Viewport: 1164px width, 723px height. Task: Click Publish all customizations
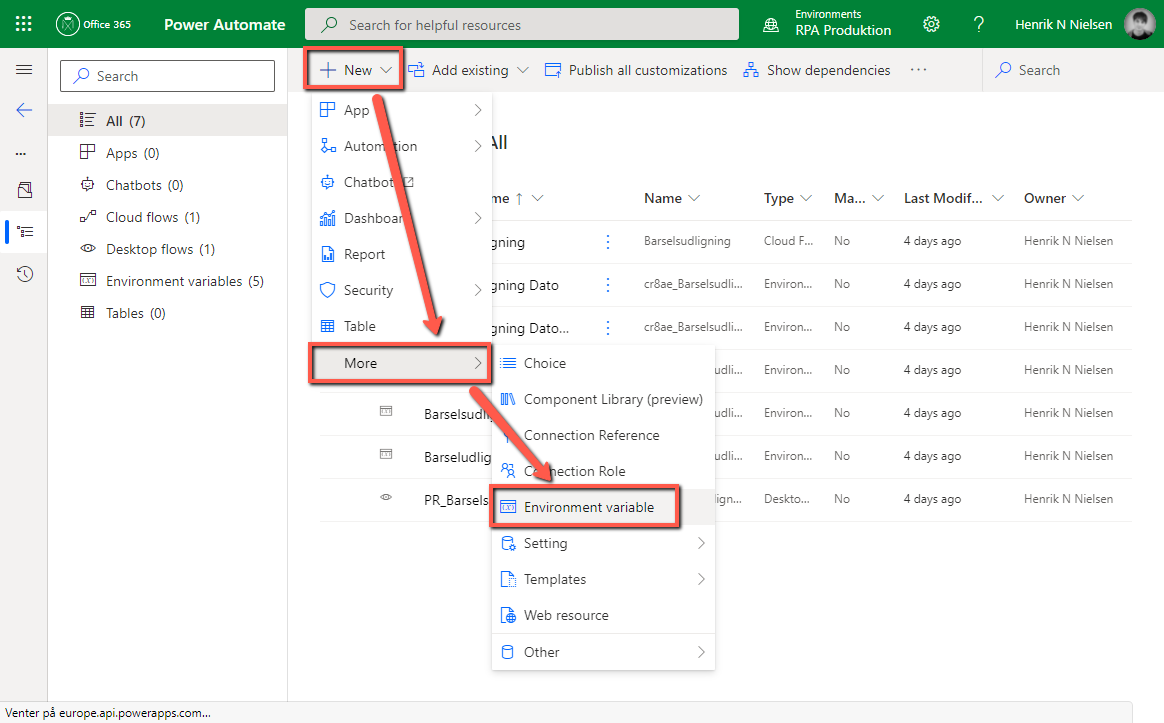(x=636, y=70)
